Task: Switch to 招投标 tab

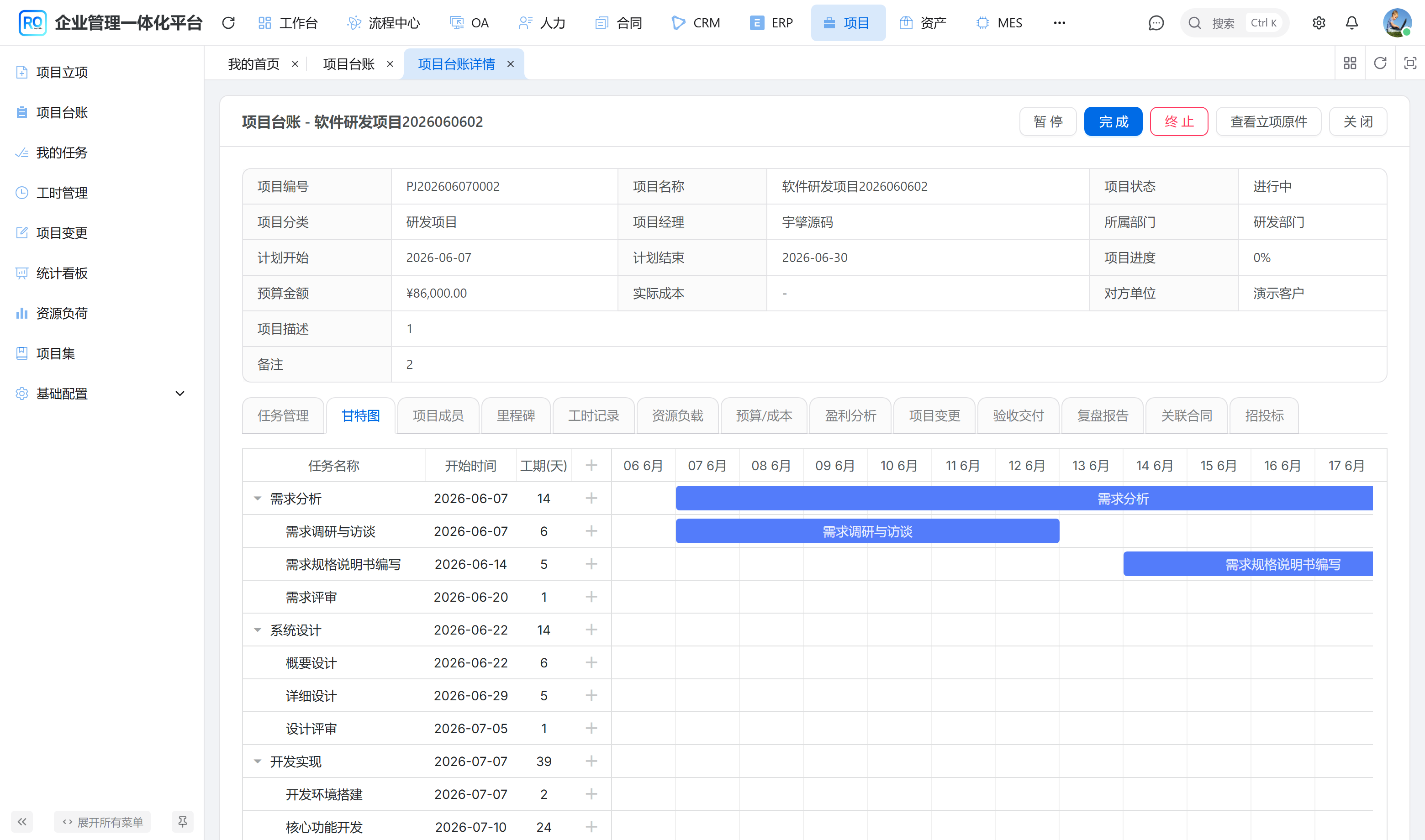Action: [x=1264, y=415]
